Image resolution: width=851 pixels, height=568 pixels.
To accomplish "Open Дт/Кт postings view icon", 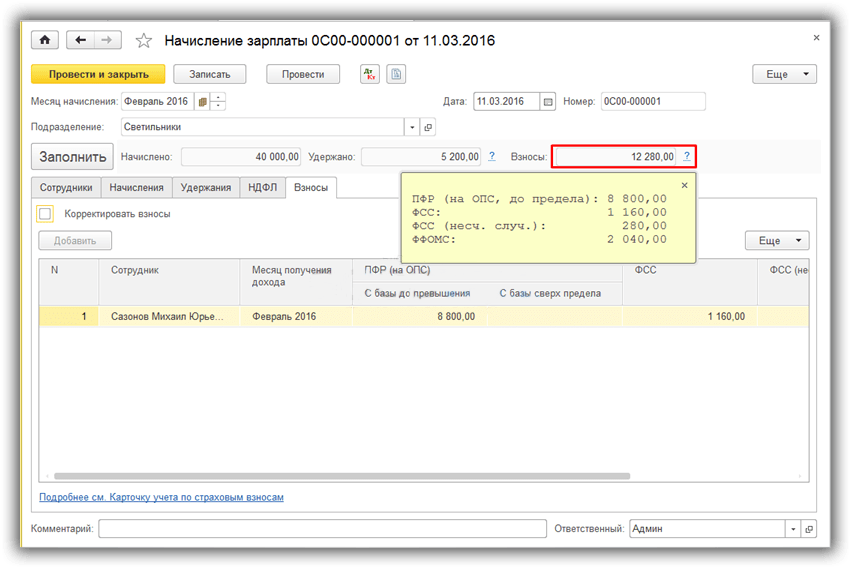I will [x=370, y=74].
